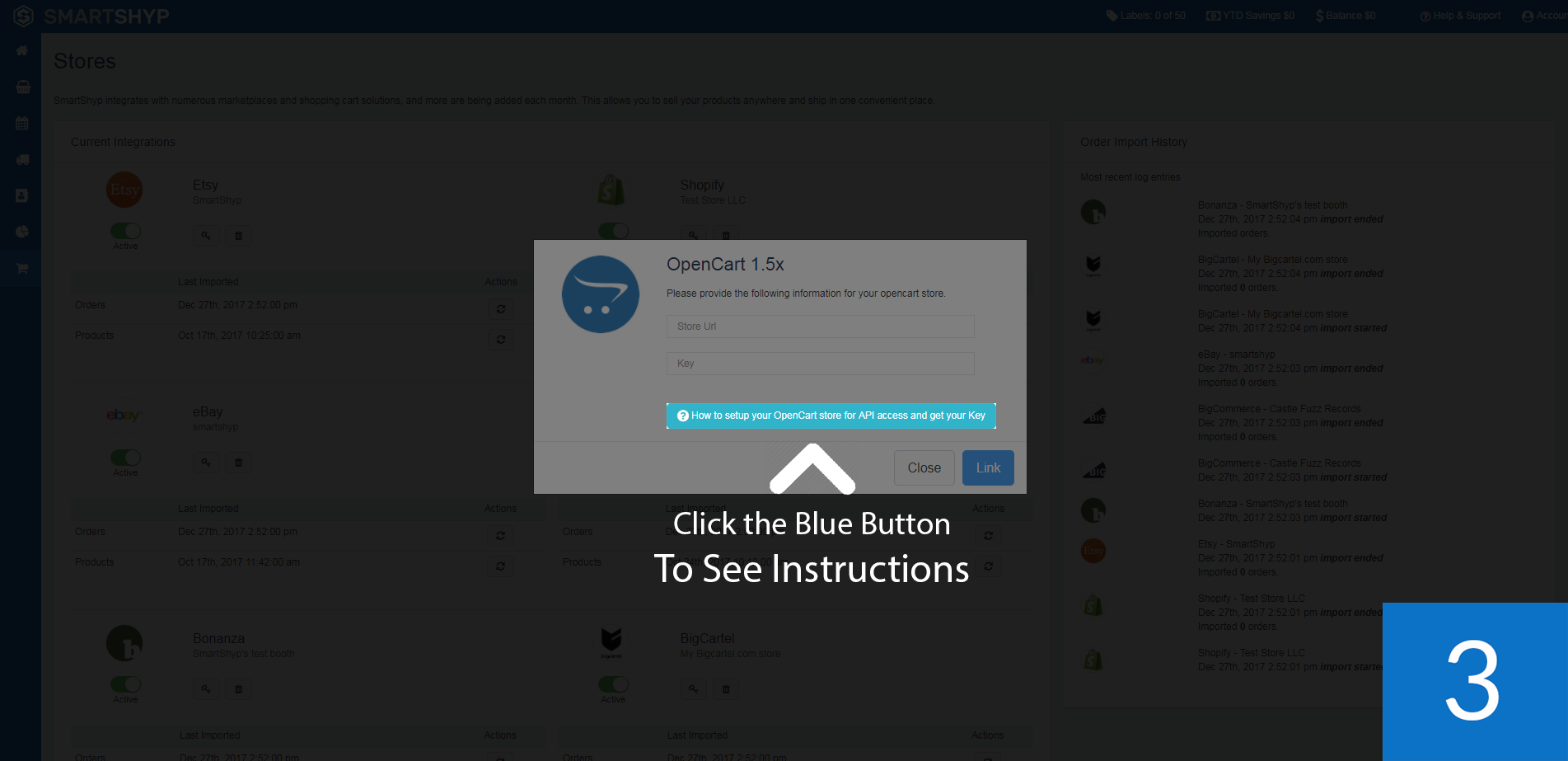This screenshot has width=1568, height=761.
Task: Click Bonanza logo in 2:52:04 import ended entry
Action: 1093,212
